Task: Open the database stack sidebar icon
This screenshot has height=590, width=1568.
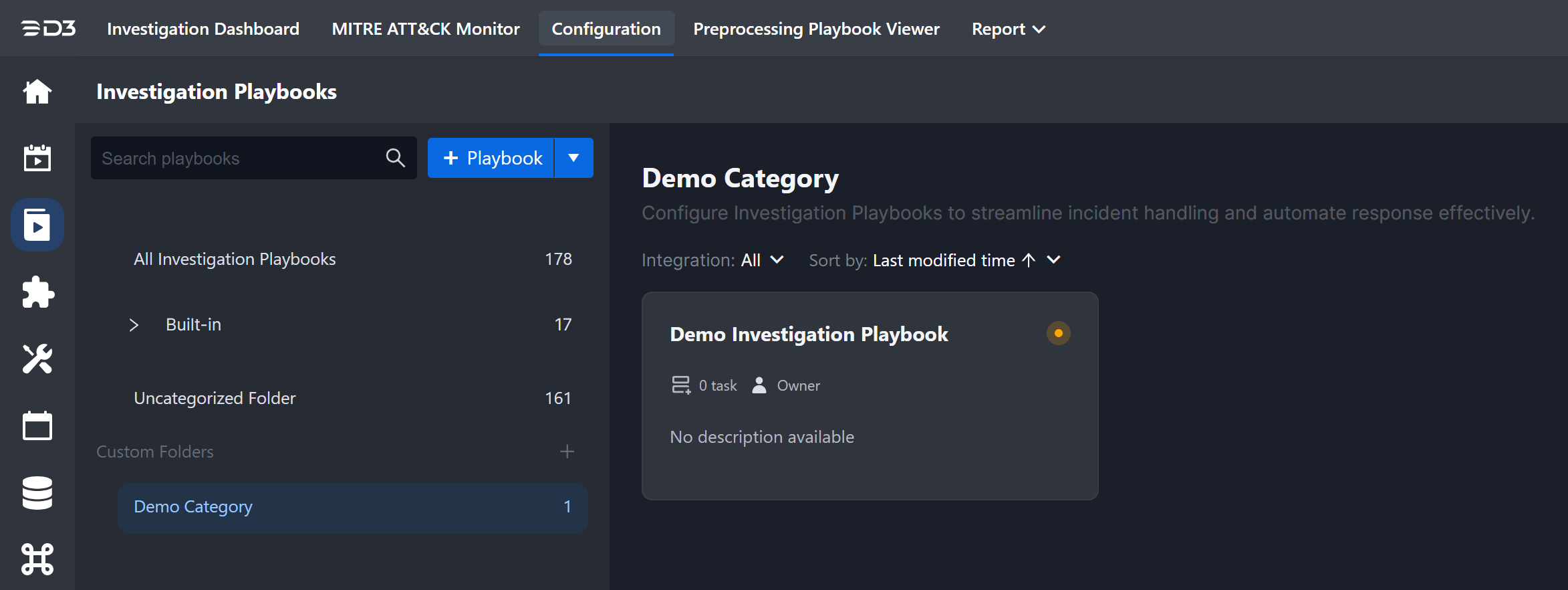Action: tap(37, 493)
